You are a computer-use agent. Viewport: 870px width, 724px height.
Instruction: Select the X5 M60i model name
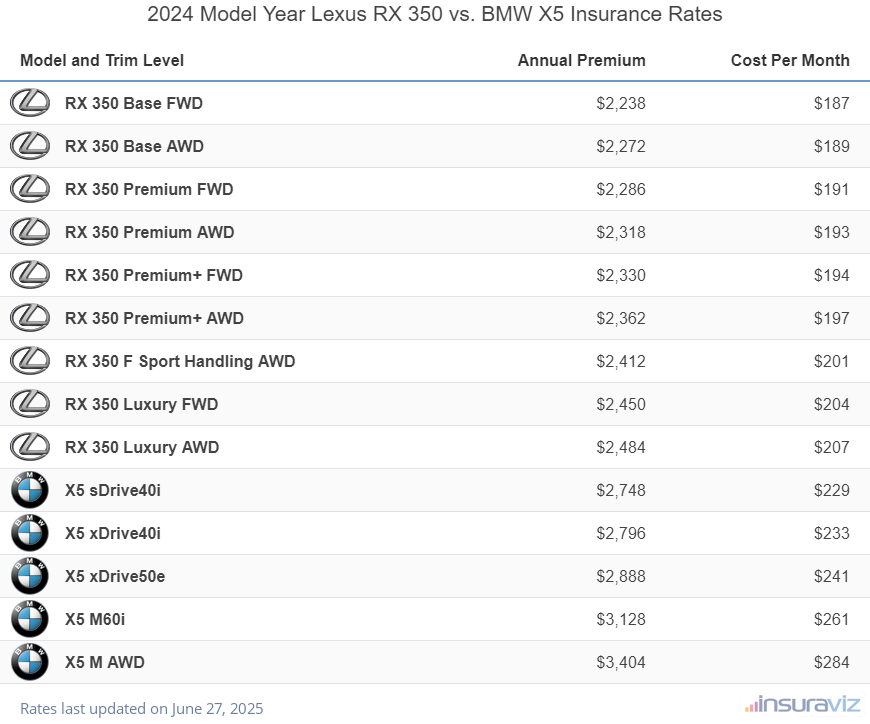tap(95, 619)
